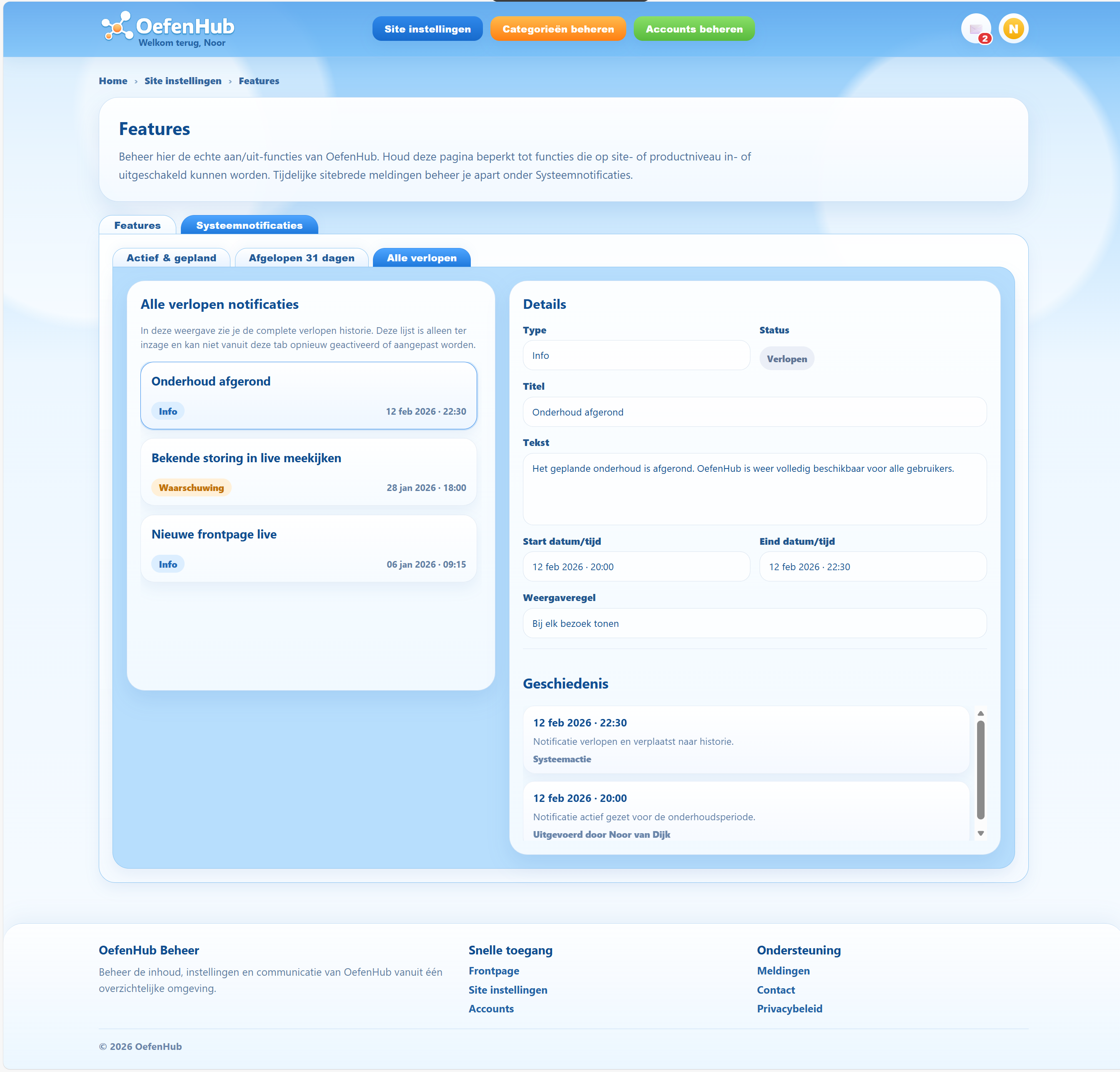Click the Welkom terug, Noor text
This screenshot has height=1072, width=1120.
point(182,43)
